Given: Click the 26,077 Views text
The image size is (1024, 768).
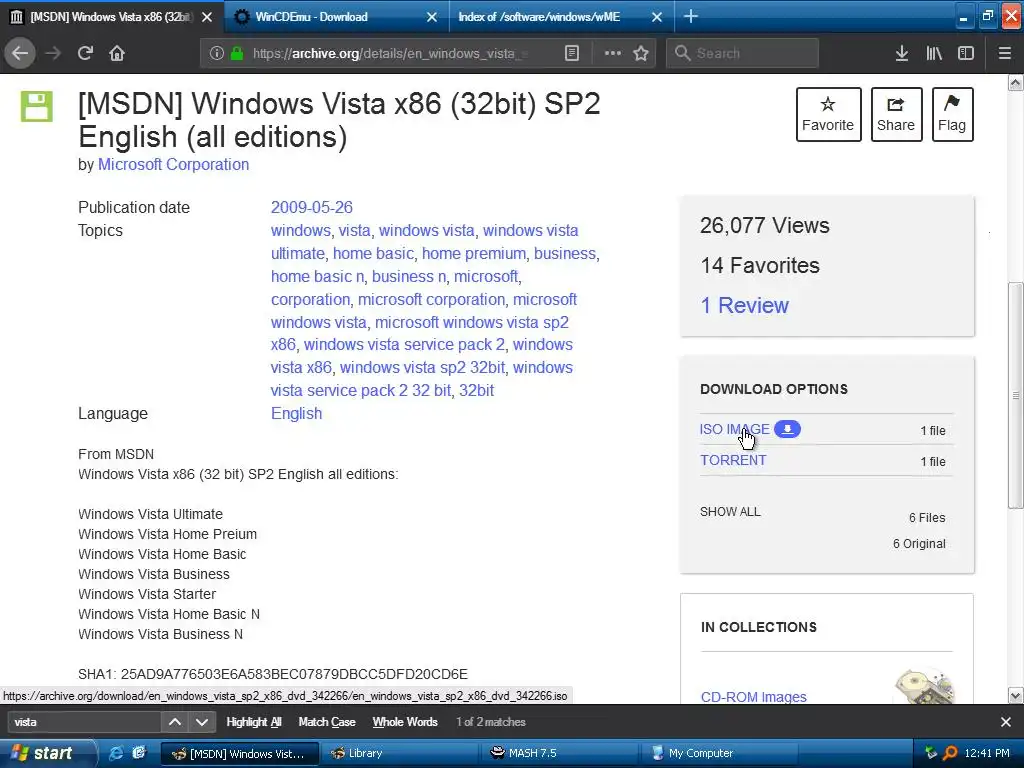Looking at the screenshot, I should click(765, 225).
